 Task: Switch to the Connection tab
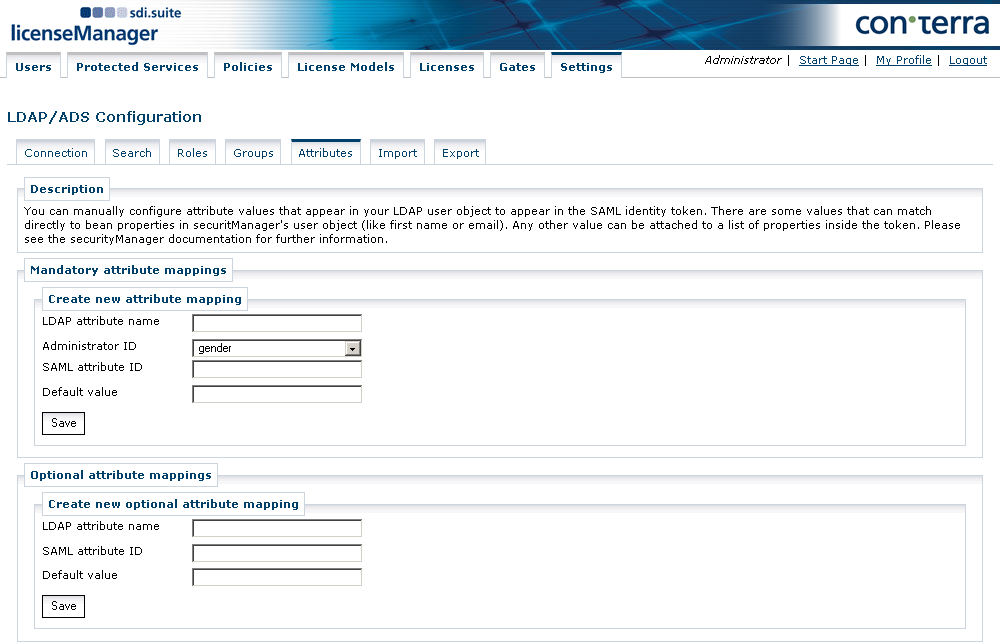[56, 152]
